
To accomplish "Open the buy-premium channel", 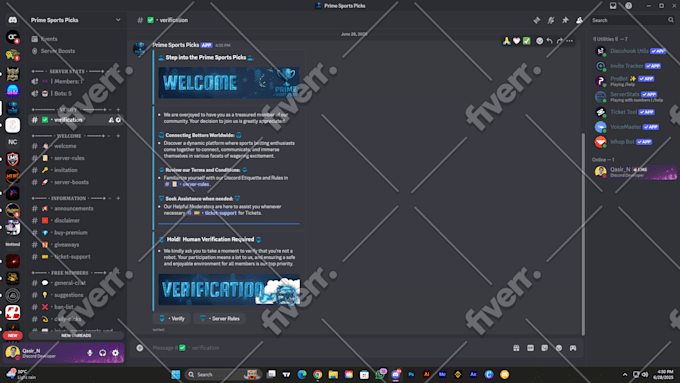I will pyautogui.click(x=76, y=233).
